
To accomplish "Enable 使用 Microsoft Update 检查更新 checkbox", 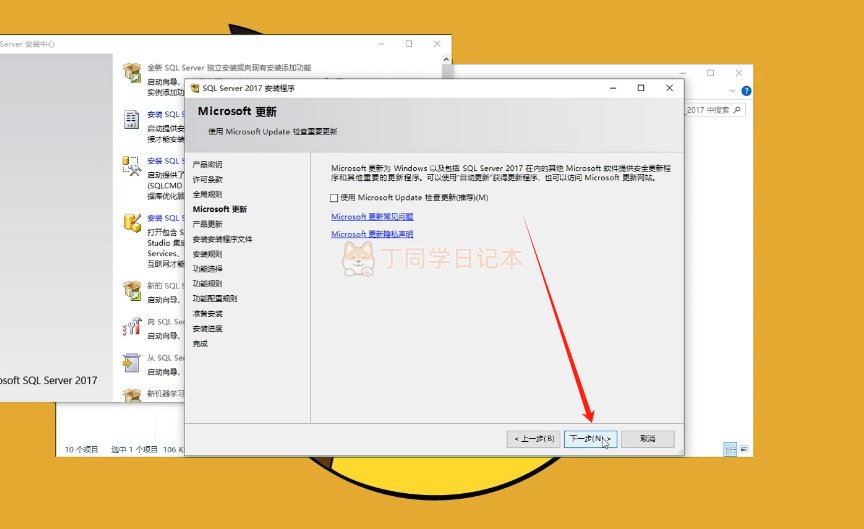I will click(x=334, y=198).
